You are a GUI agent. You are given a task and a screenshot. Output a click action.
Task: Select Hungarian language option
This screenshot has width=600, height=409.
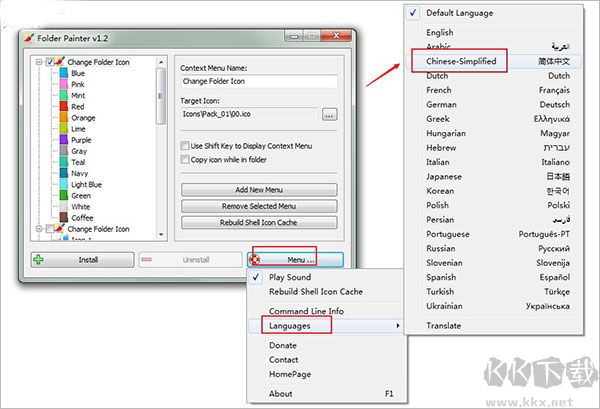pos(494,133)
